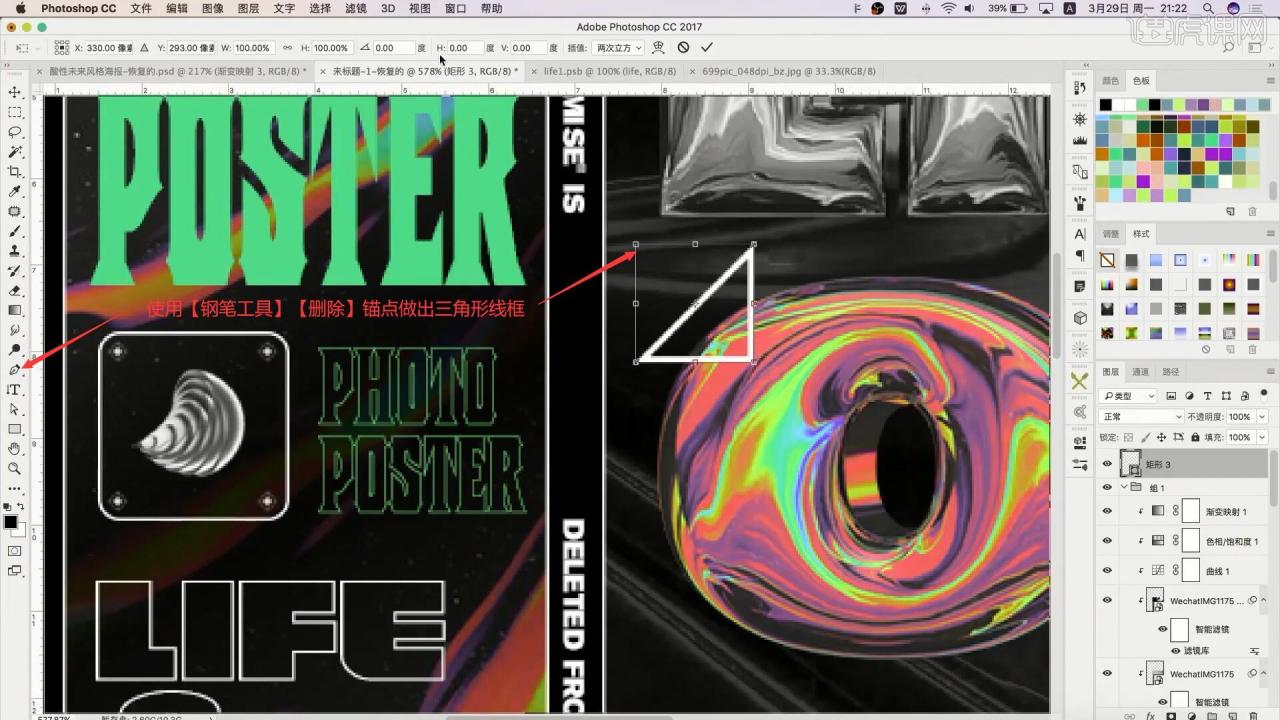This screenshot has height=720, width=1280.
Task: Select the Eraser tool
Action: point(14,290)
